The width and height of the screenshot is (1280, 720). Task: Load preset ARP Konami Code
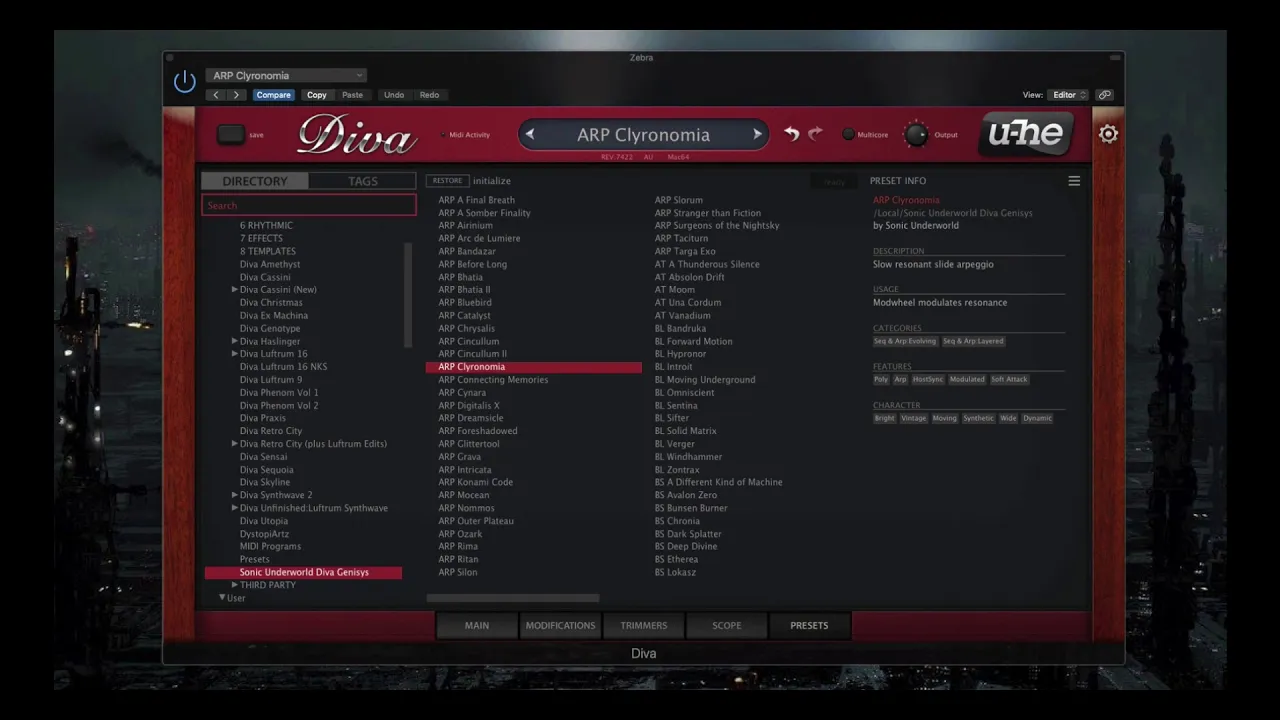click(x=476, y=482)
